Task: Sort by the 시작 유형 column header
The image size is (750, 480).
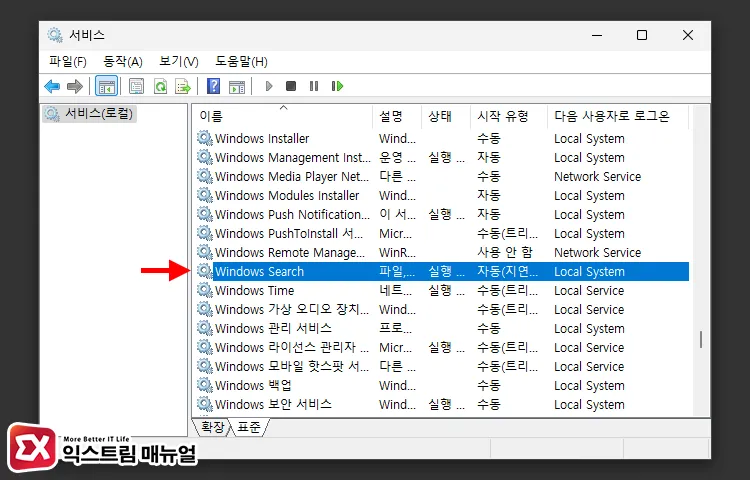Action: point(509,116)
